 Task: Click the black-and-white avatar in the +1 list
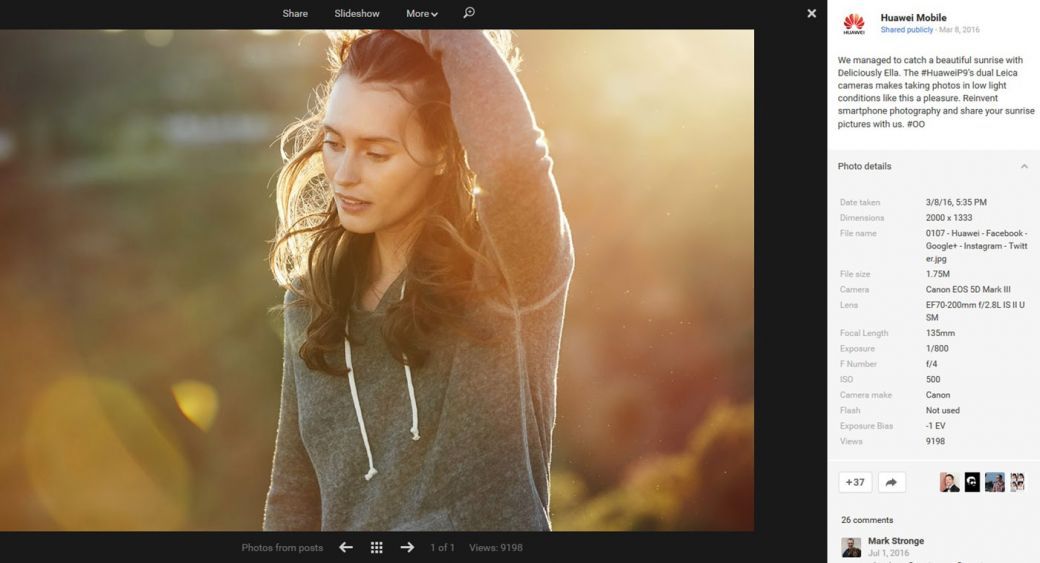[972, 482]
